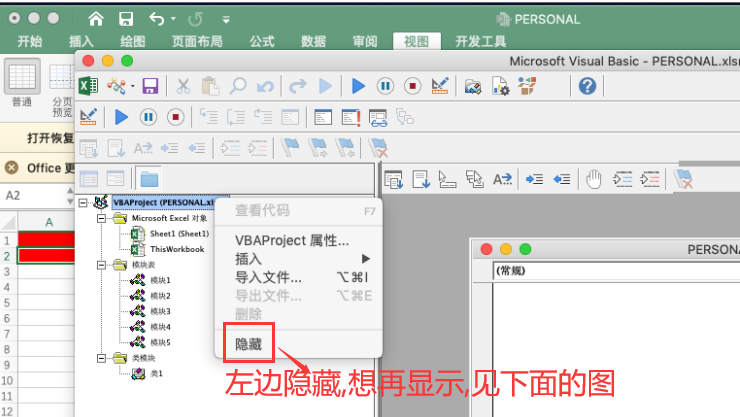
Task: Select Sheet1 (Sheet1) in project tree
Action: pos(179,234)
